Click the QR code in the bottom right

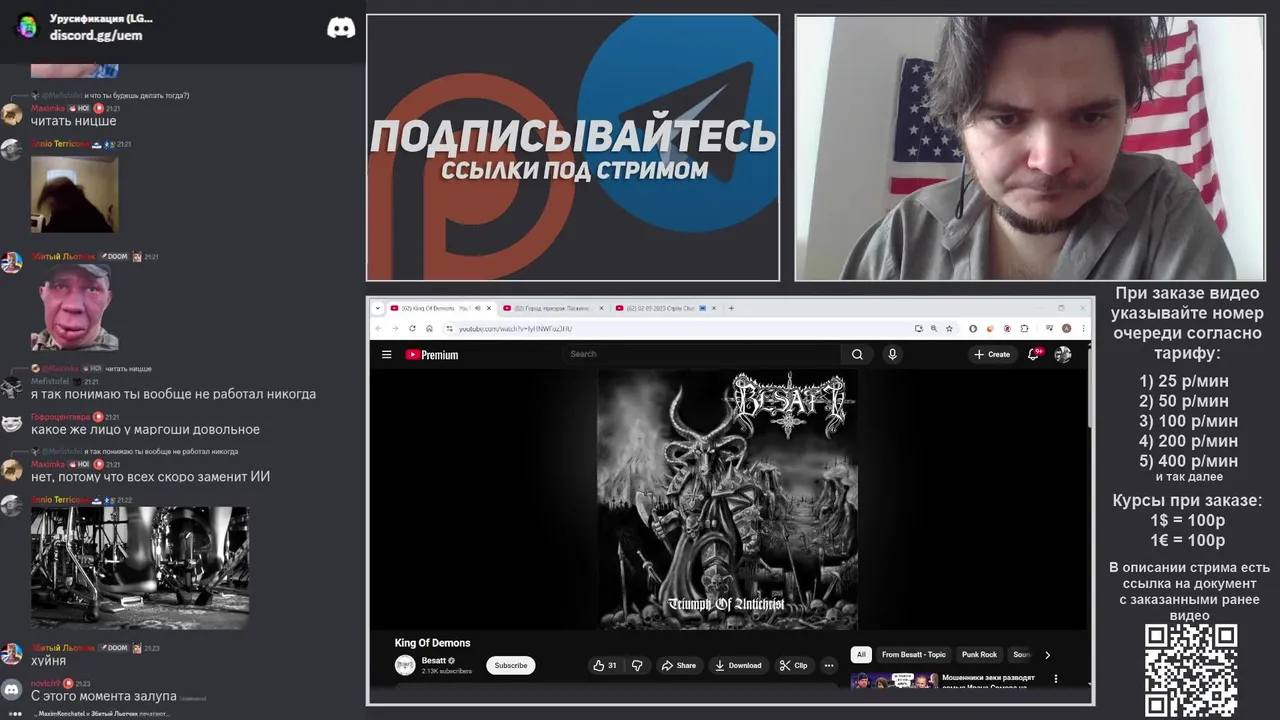point(1191,670)
